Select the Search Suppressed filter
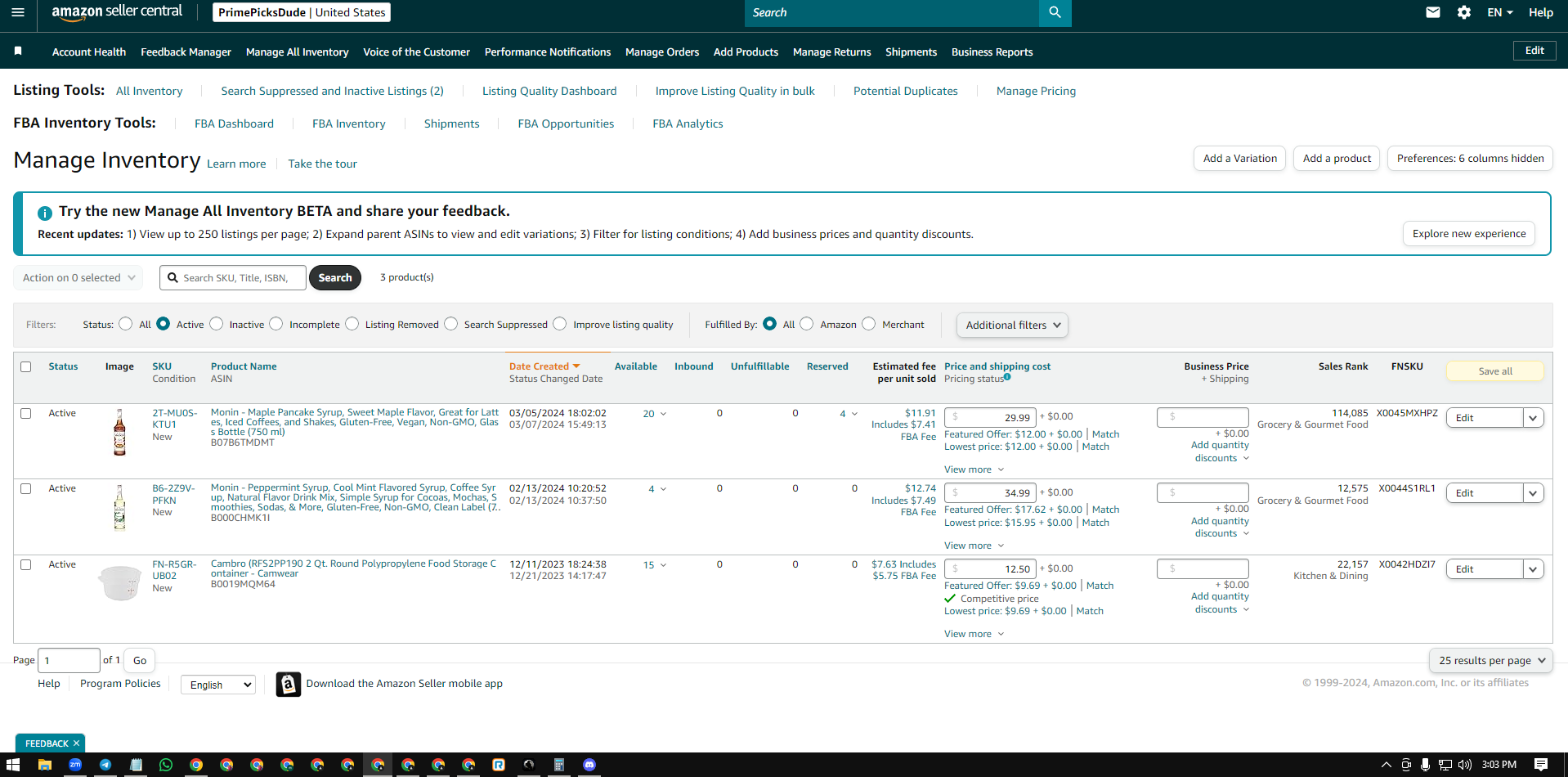The width and height of the screenshot is (1568, 777). click(451, 324)
